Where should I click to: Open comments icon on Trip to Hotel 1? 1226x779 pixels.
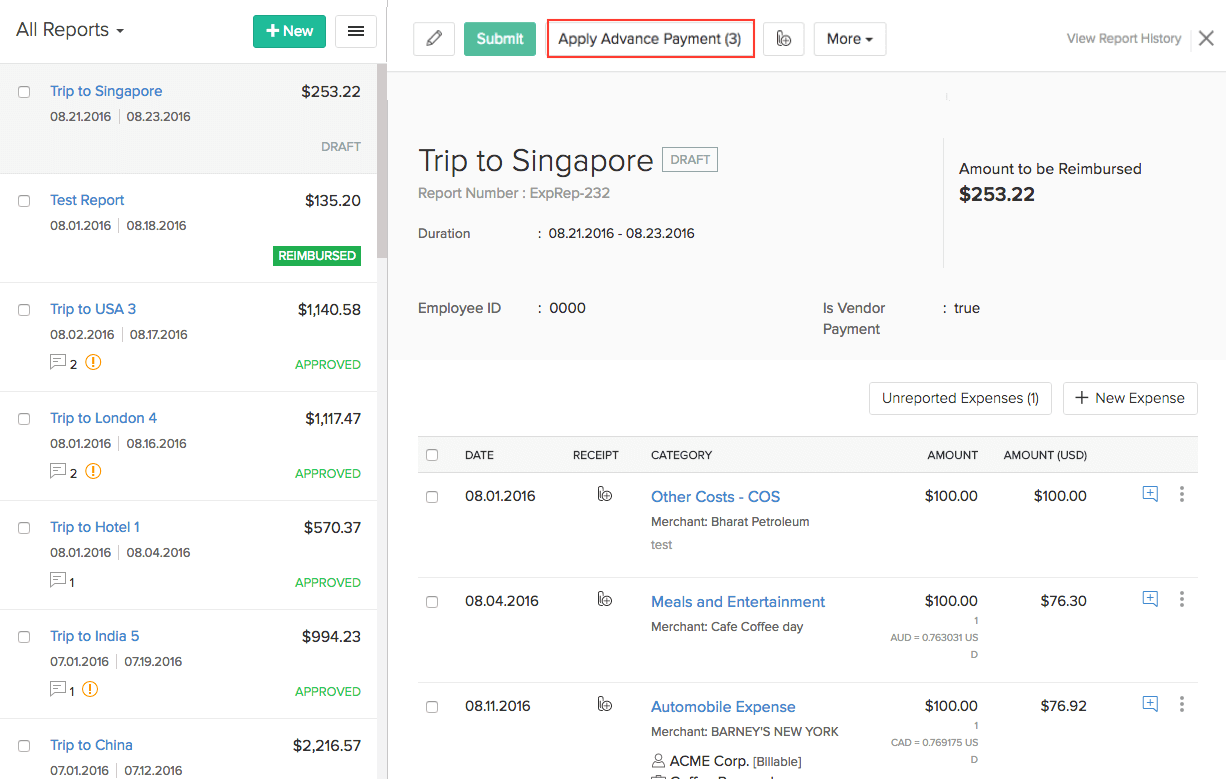coord(58,580)
